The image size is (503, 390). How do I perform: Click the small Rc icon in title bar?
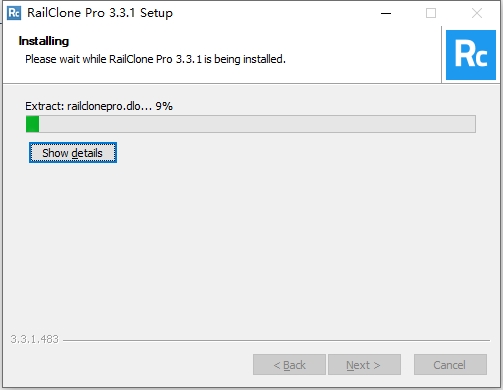[14, 13]
